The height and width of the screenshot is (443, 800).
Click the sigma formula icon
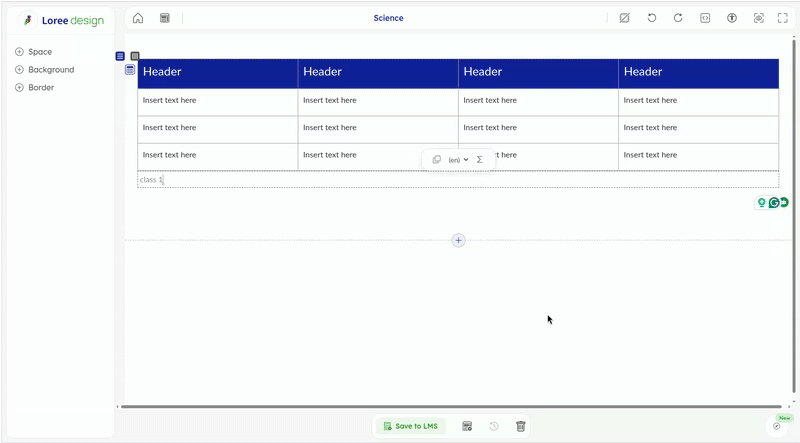[480, 160]
